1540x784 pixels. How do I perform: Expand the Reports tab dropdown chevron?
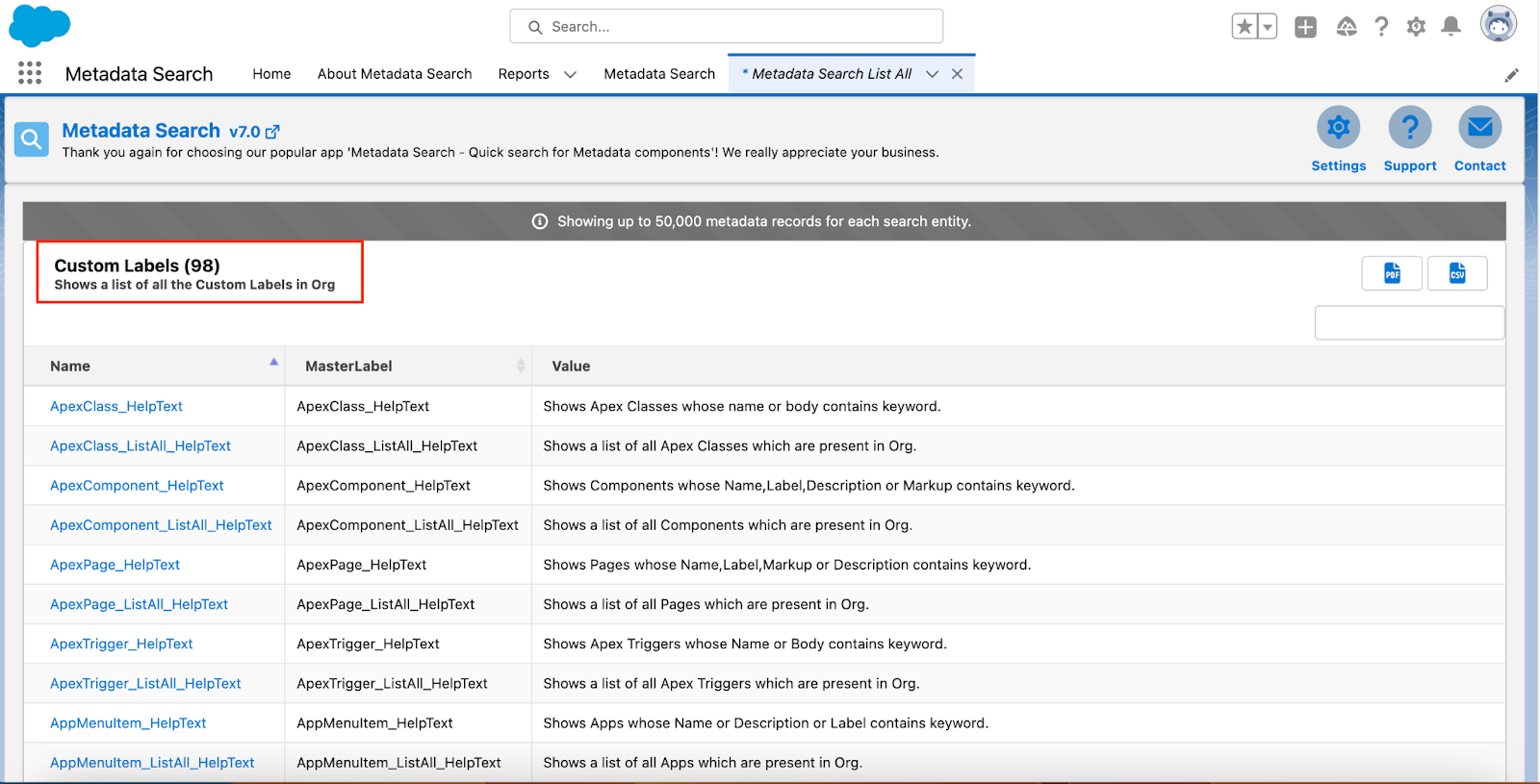570,74
